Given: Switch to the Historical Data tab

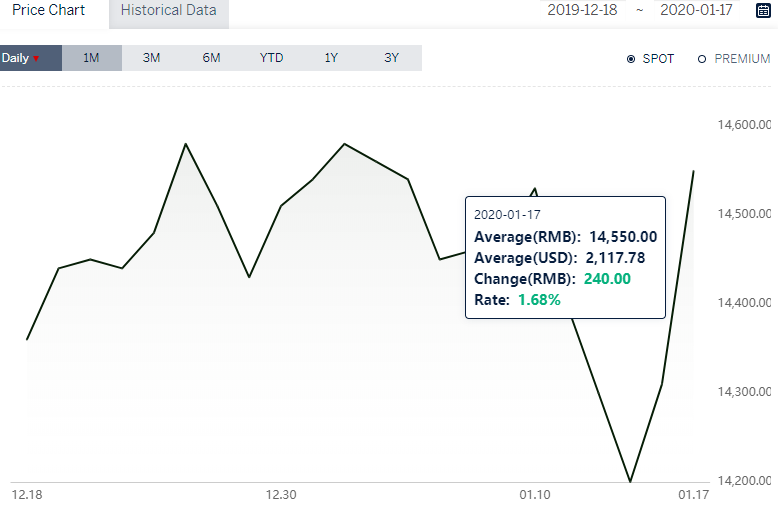Looking at the screenshot, I should (168, 11).
